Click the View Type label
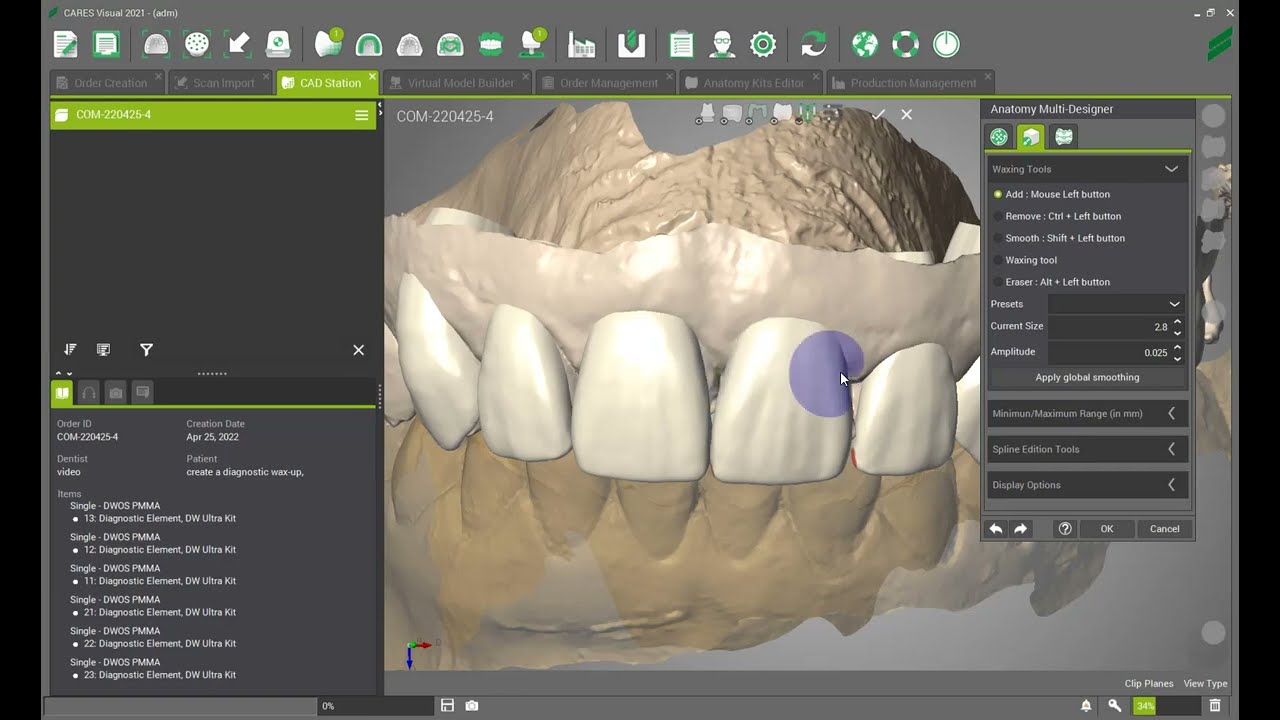1280x720 pixels. tap(1205, 684)
